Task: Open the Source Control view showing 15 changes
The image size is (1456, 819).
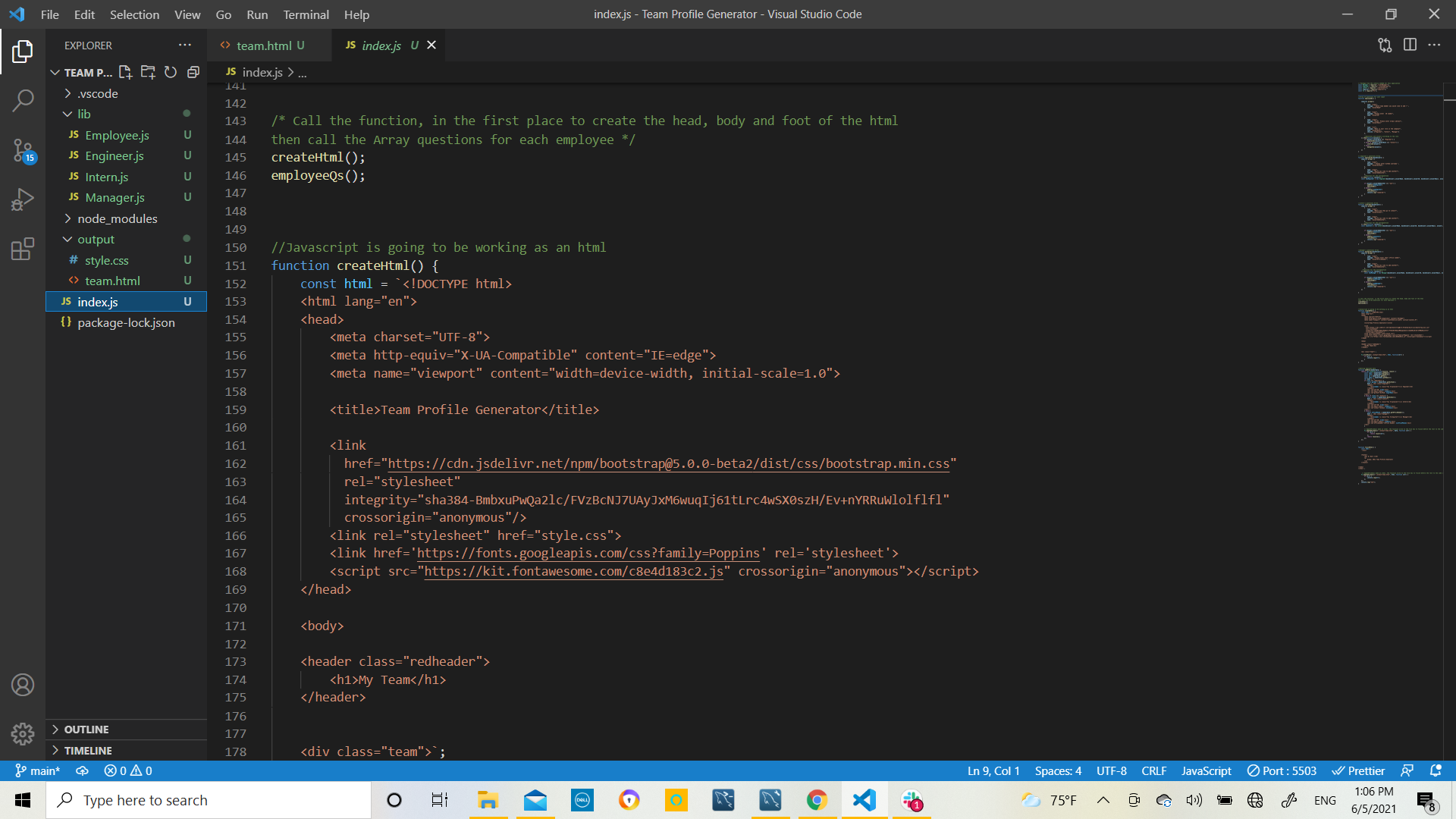Action: (x=23, y=151)
